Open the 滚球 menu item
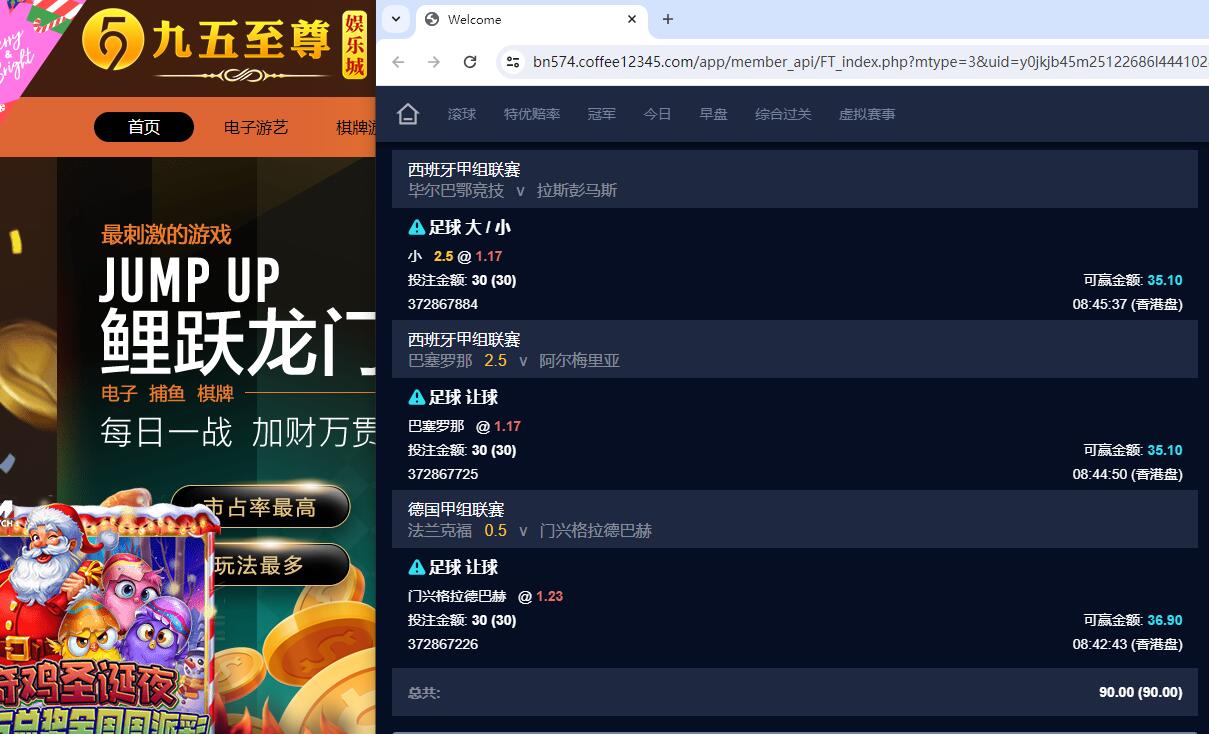 [462, 114]
